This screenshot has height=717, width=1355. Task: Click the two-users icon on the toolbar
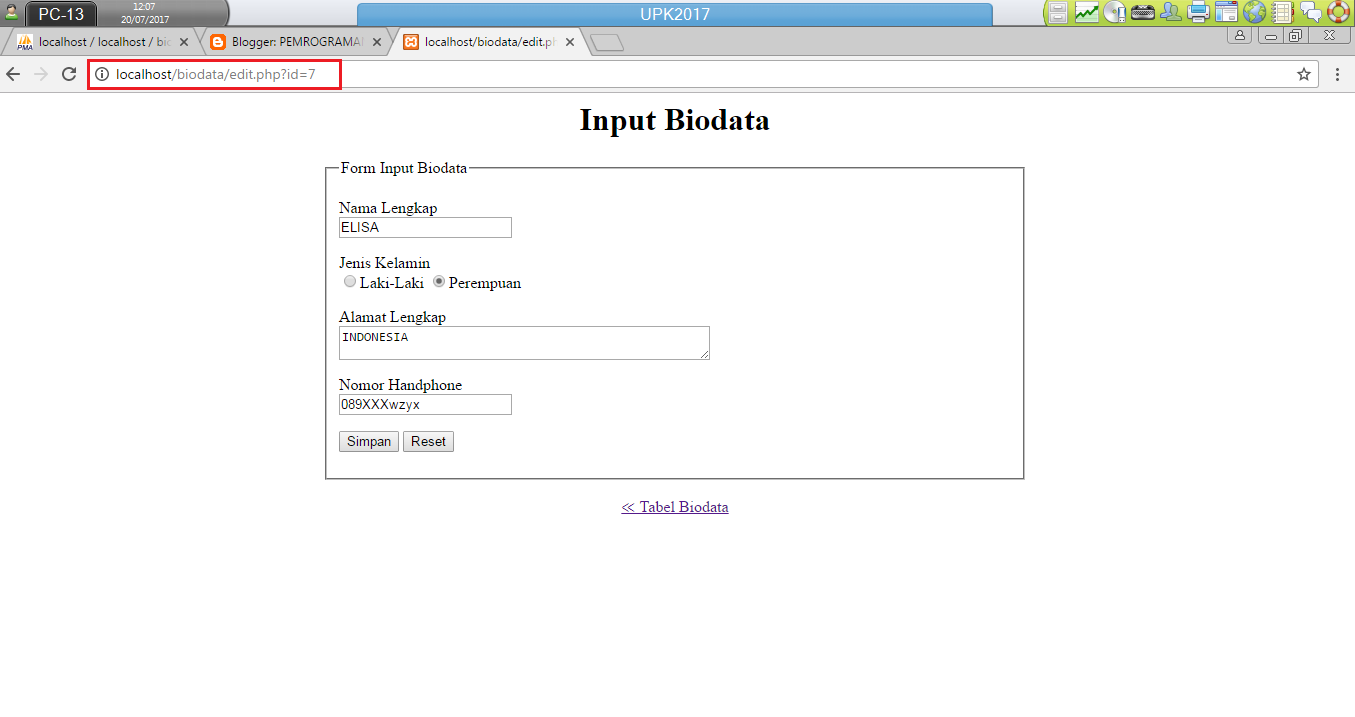pyautogui.click(x=1170, y=12)
